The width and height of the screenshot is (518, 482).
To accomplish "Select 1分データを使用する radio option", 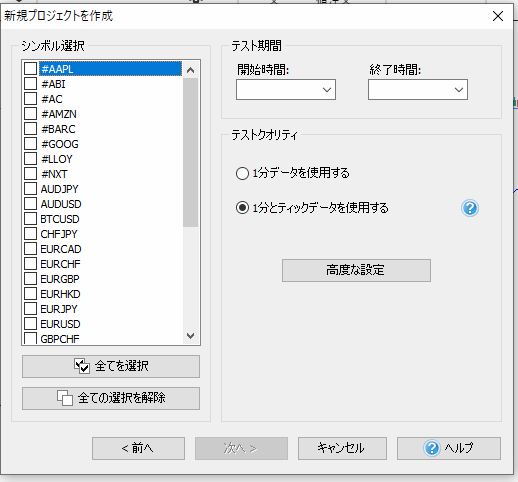I will point(242,173).
